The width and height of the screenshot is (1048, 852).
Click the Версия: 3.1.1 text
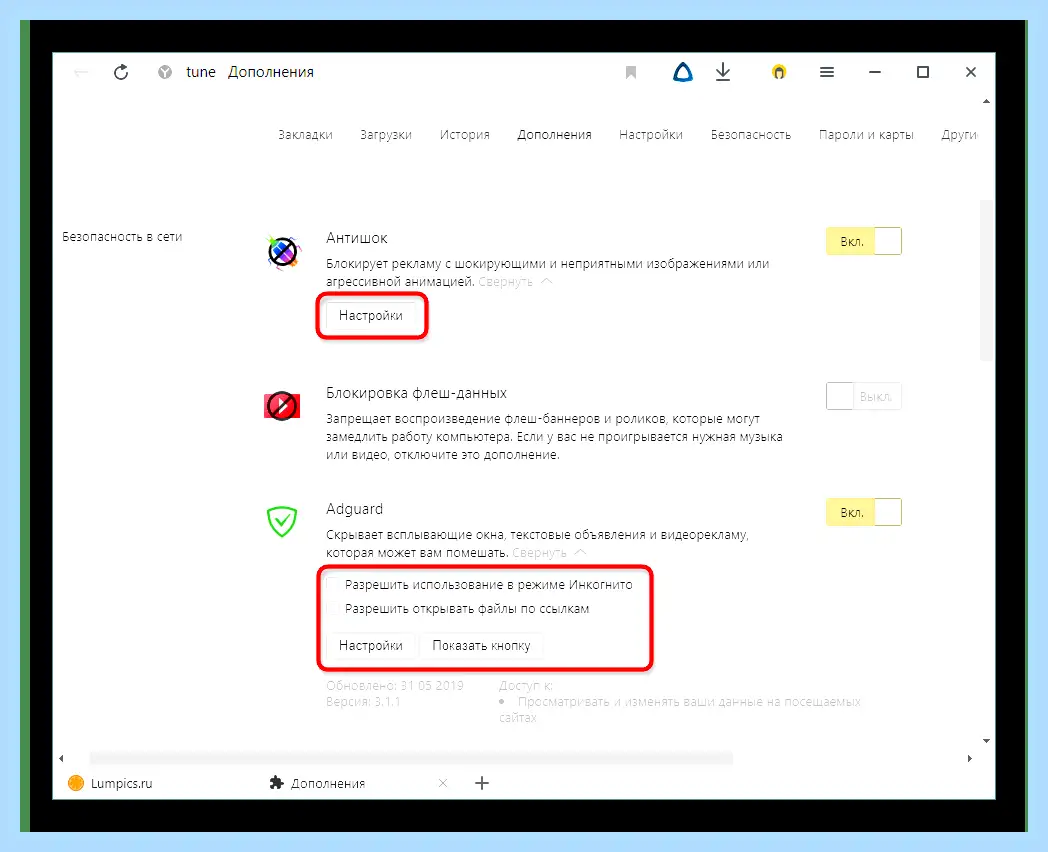pos(364,702)
